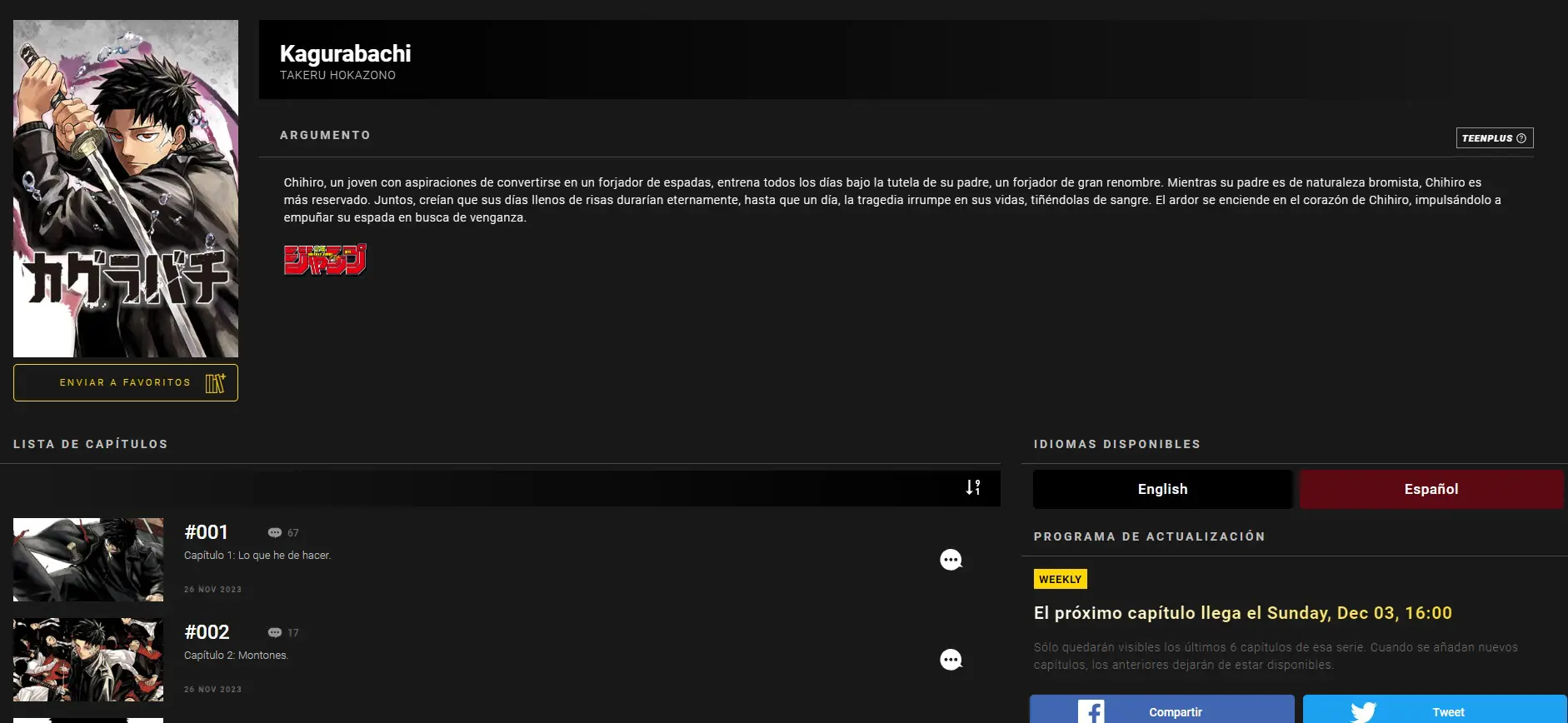The width and height of the screenshot is (1568, 723).
Task: Click the TEENPLUS rating help icon
Action: 1521,138
